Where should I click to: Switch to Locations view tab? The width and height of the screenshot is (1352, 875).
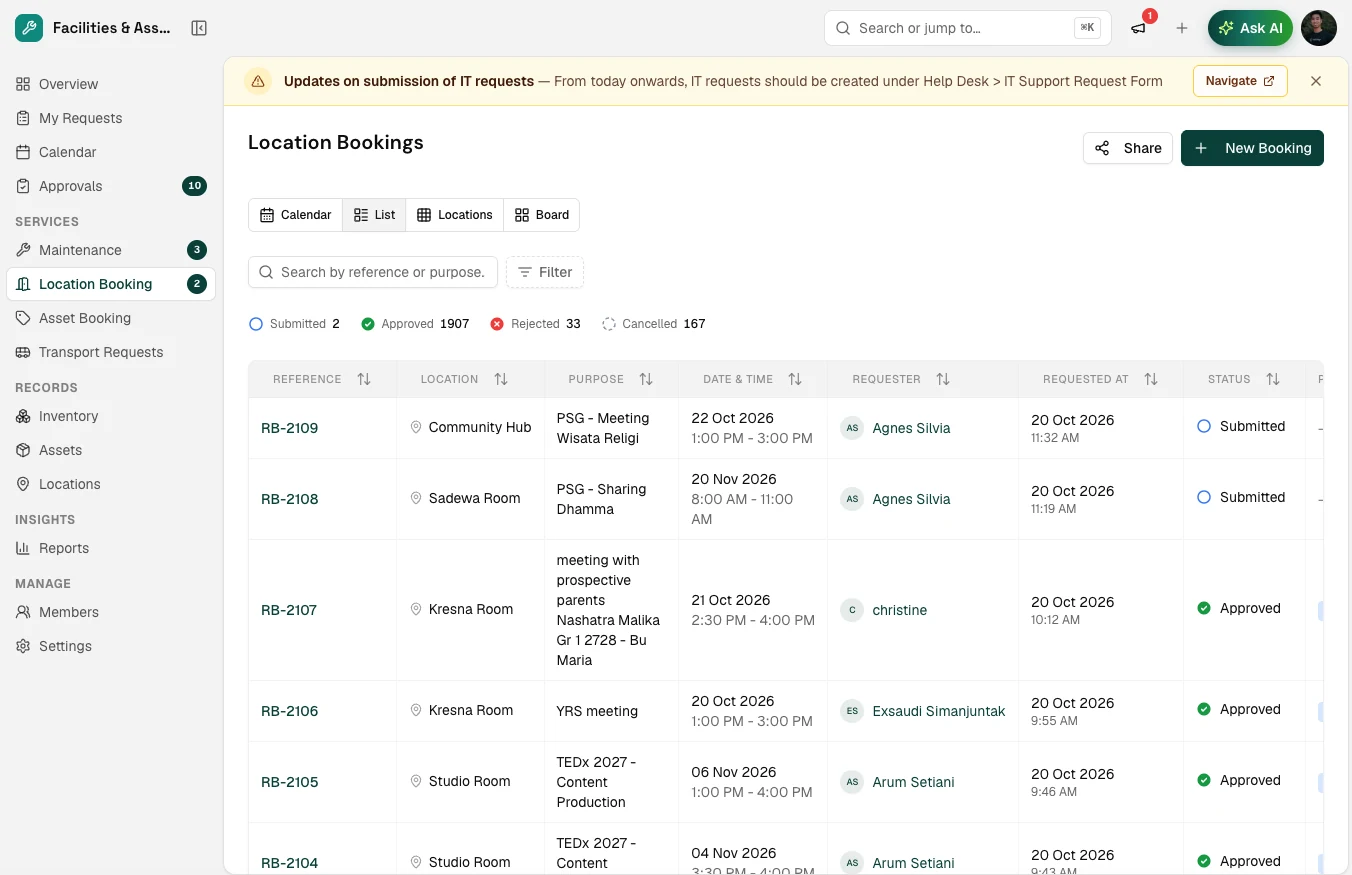(x=455, y=215)
